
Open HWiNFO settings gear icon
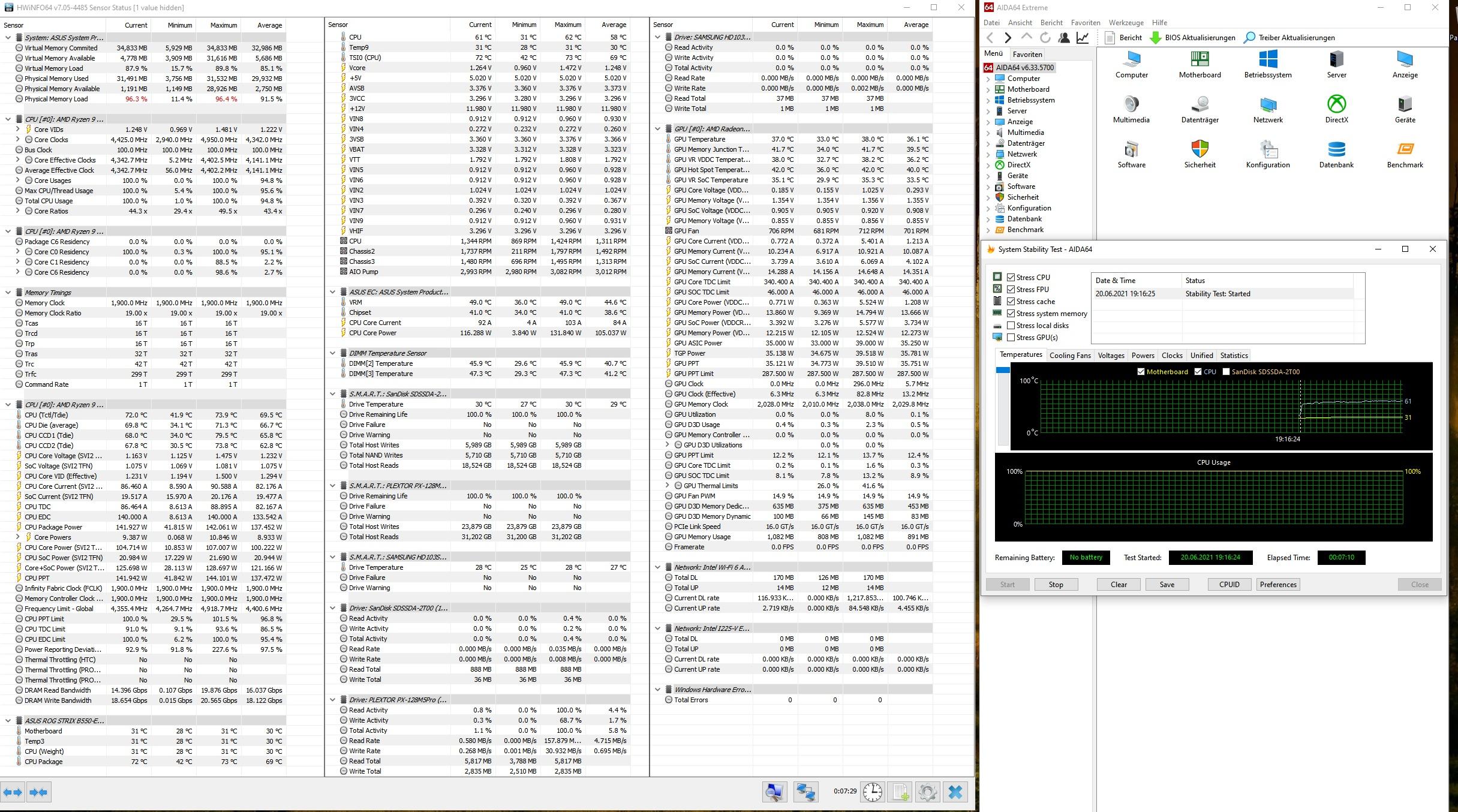click(x=927, y=792)
